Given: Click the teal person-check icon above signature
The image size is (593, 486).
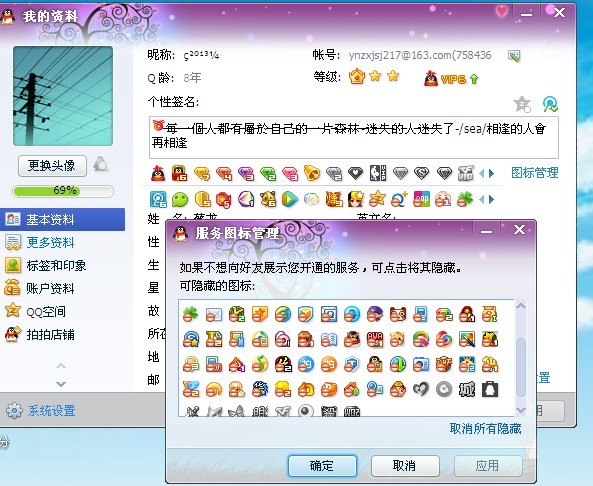Looking at the screenshot, I should pos(550,104).
